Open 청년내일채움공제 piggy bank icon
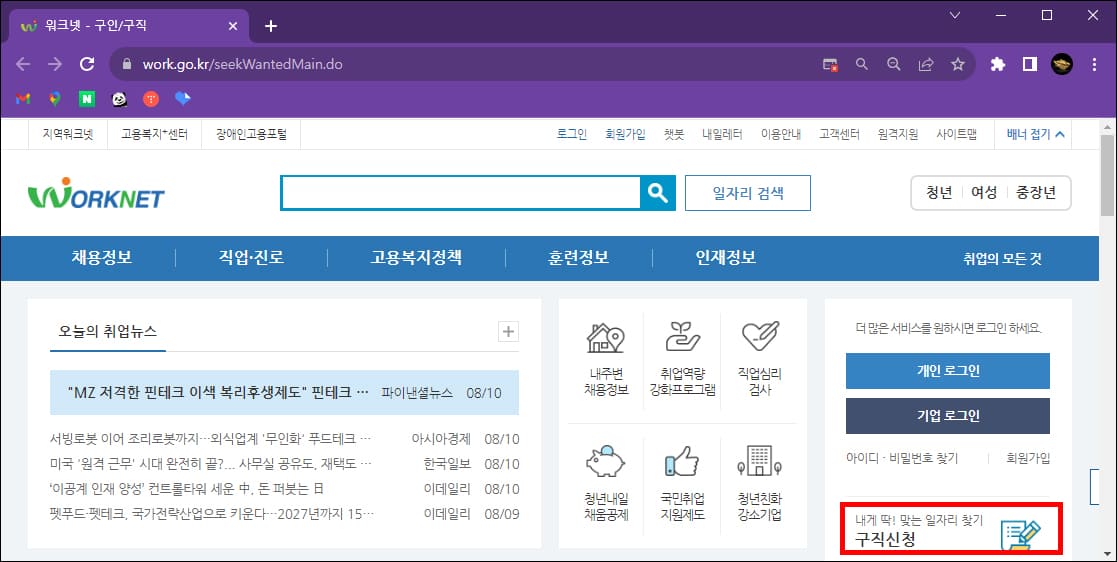This screenshot has width=1117, height=562. coord(606,462)
